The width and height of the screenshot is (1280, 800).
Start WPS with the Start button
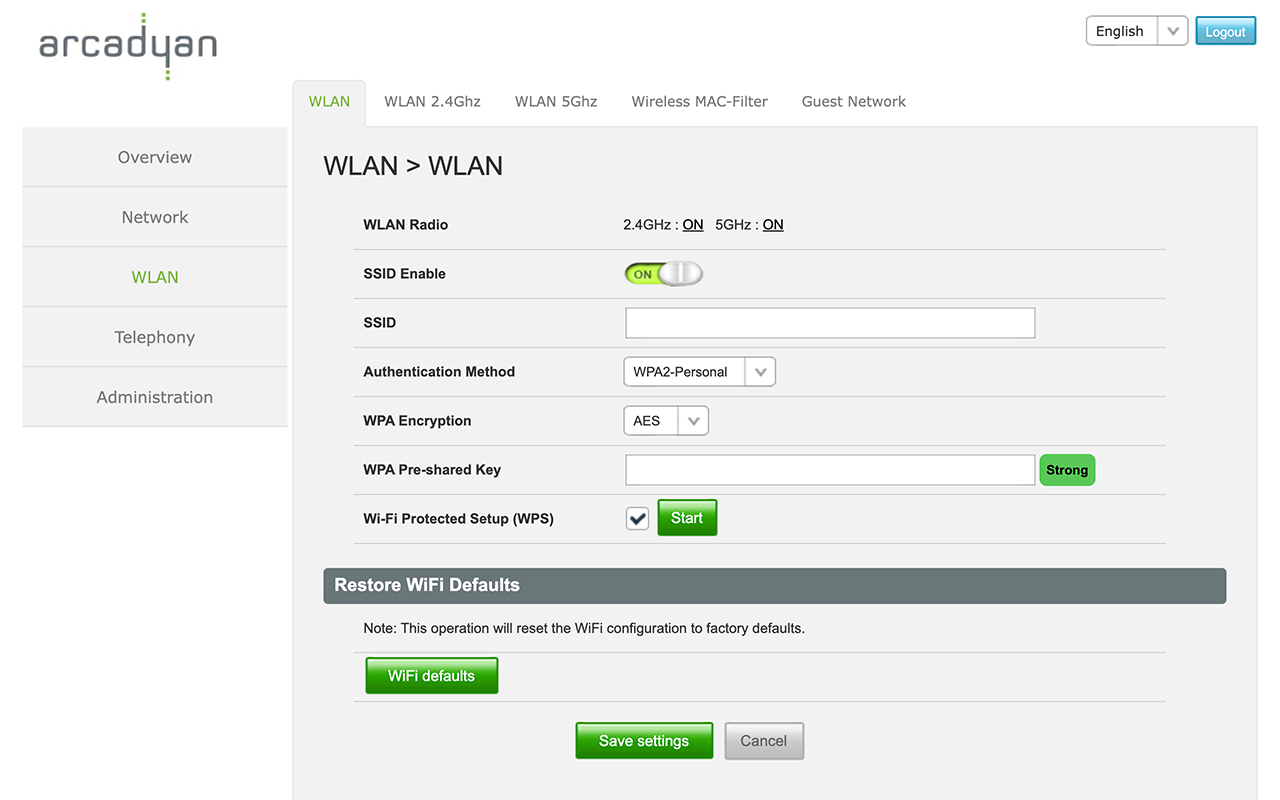pyautogui.click(x=687, y=518)
